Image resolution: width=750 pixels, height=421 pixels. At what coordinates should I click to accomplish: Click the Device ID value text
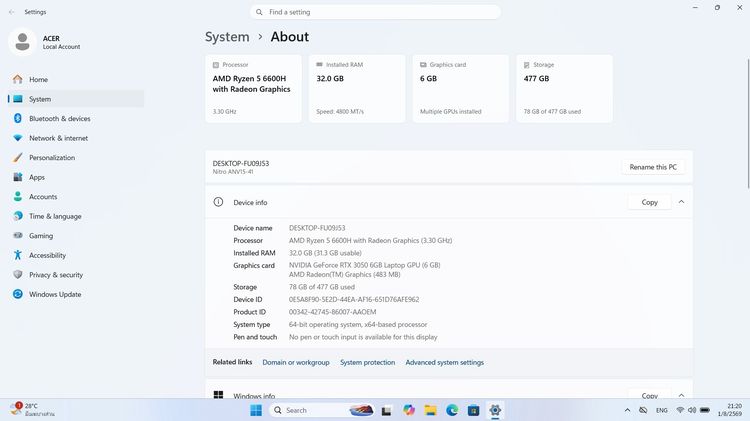coord(354,299)
